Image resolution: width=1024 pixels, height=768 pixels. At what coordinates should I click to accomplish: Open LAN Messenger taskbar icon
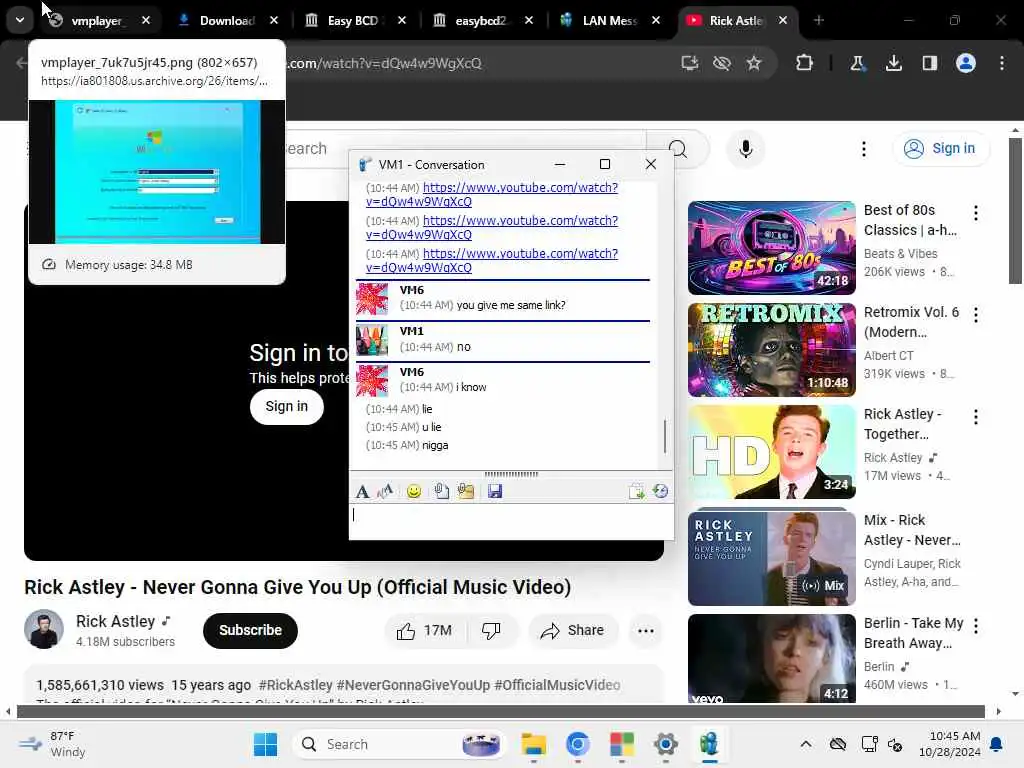tap(709, 744)
